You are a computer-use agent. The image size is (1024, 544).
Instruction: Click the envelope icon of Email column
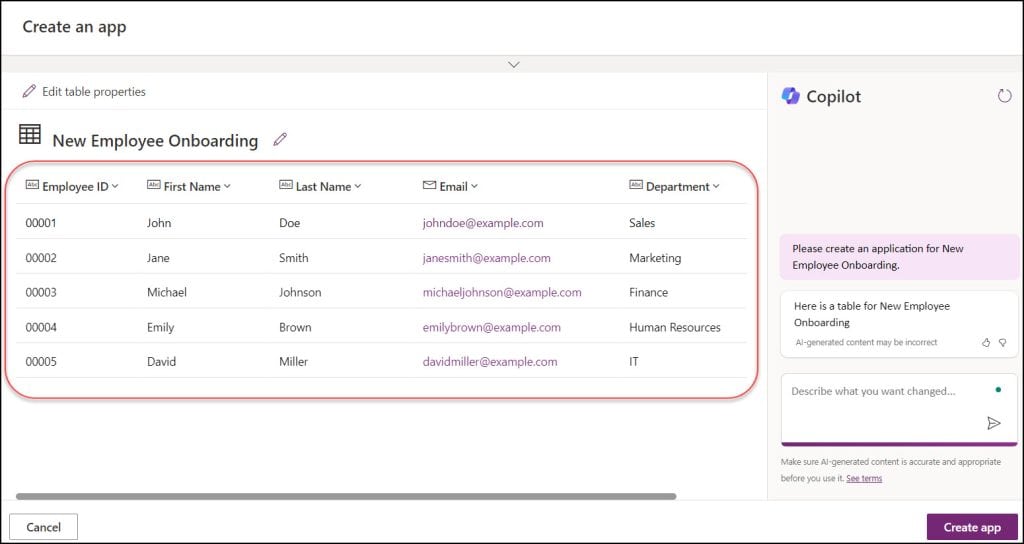tap(429, 185)
